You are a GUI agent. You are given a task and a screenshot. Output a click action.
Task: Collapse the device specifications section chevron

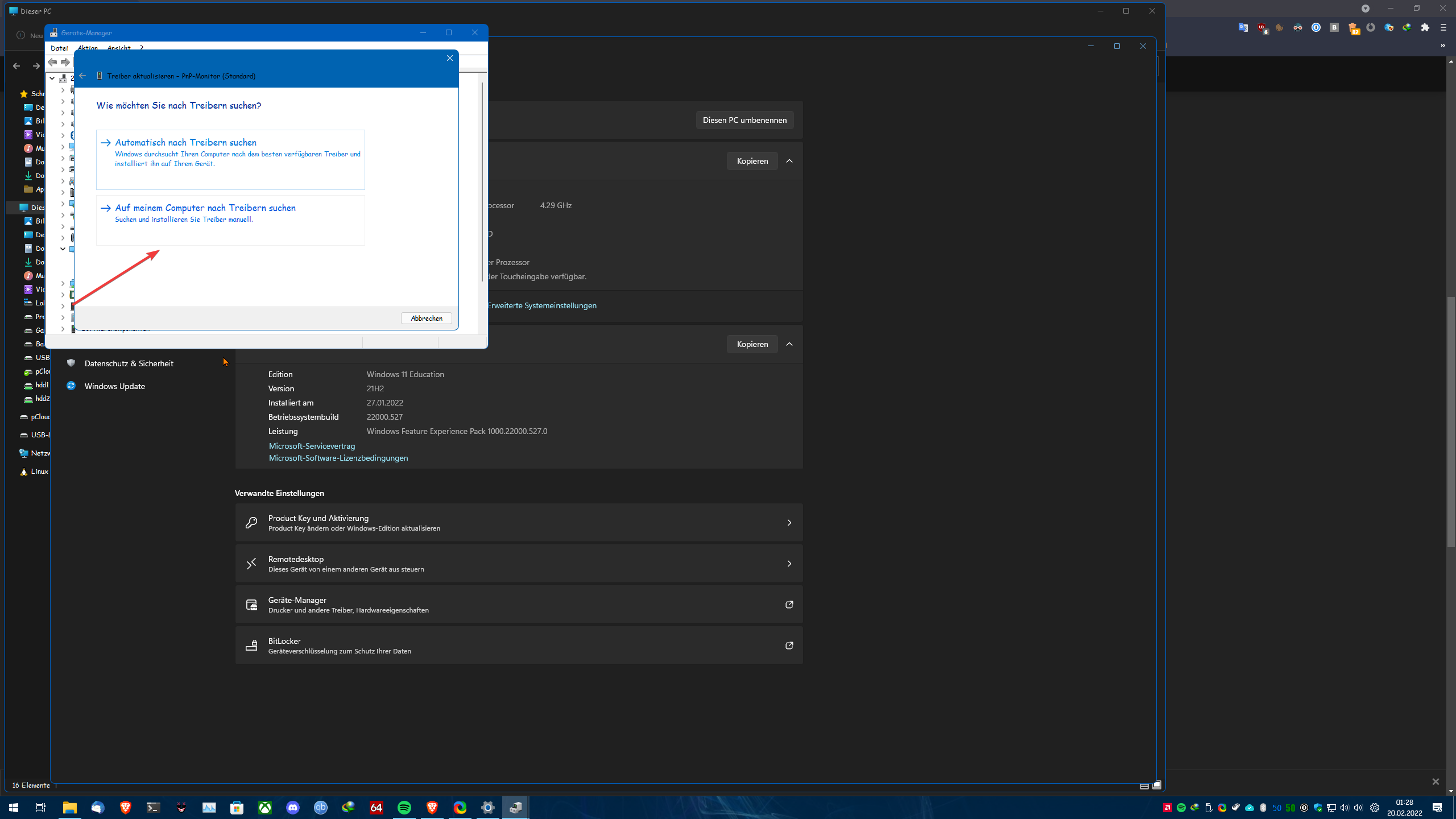pyautogui.click(x=789, y=161)
